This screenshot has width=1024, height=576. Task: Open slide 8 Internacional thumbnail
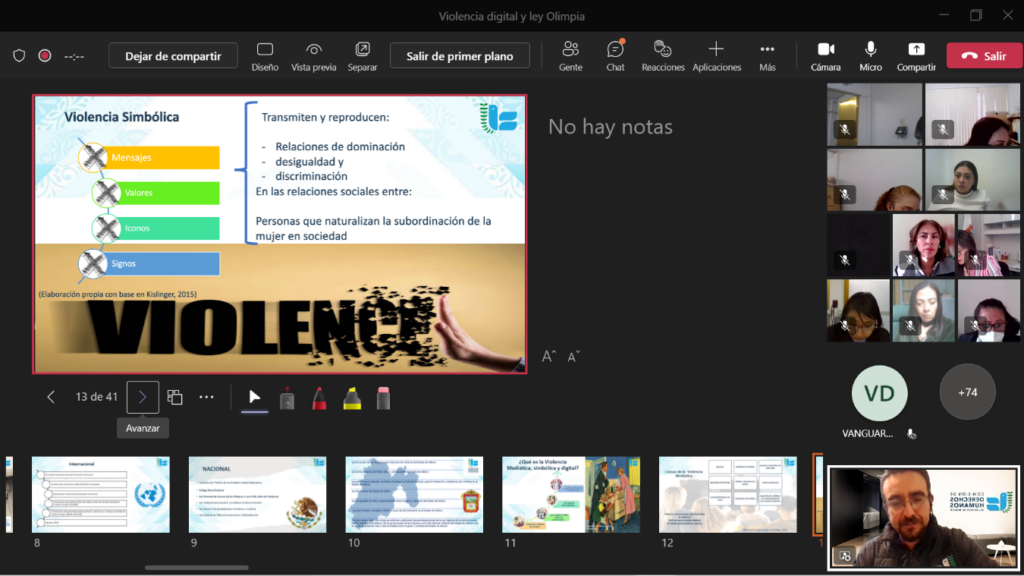(101, 494)
